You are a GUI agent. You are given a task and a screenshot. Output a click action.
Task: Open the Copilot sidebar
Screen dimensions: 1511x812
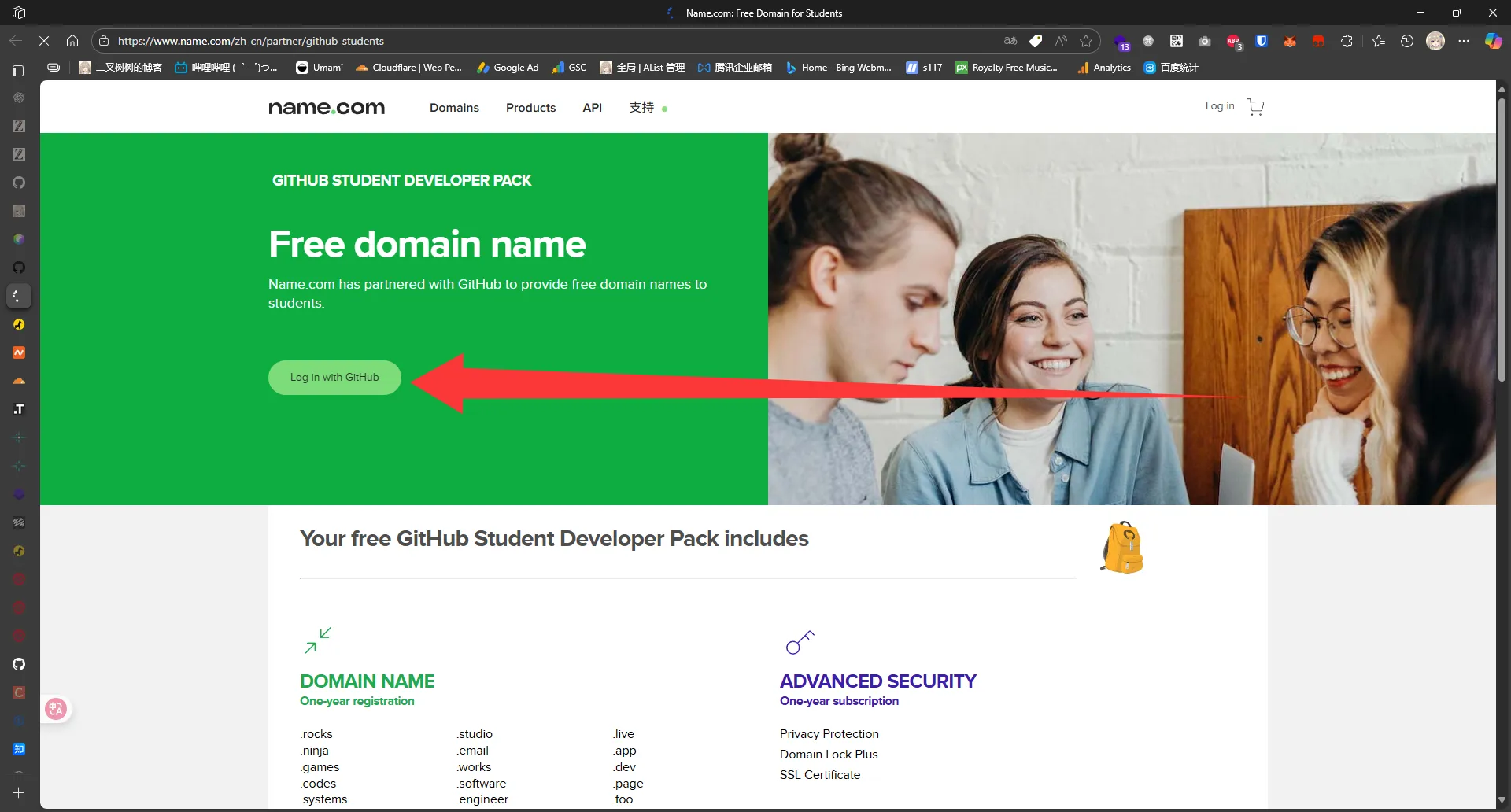1492,41
